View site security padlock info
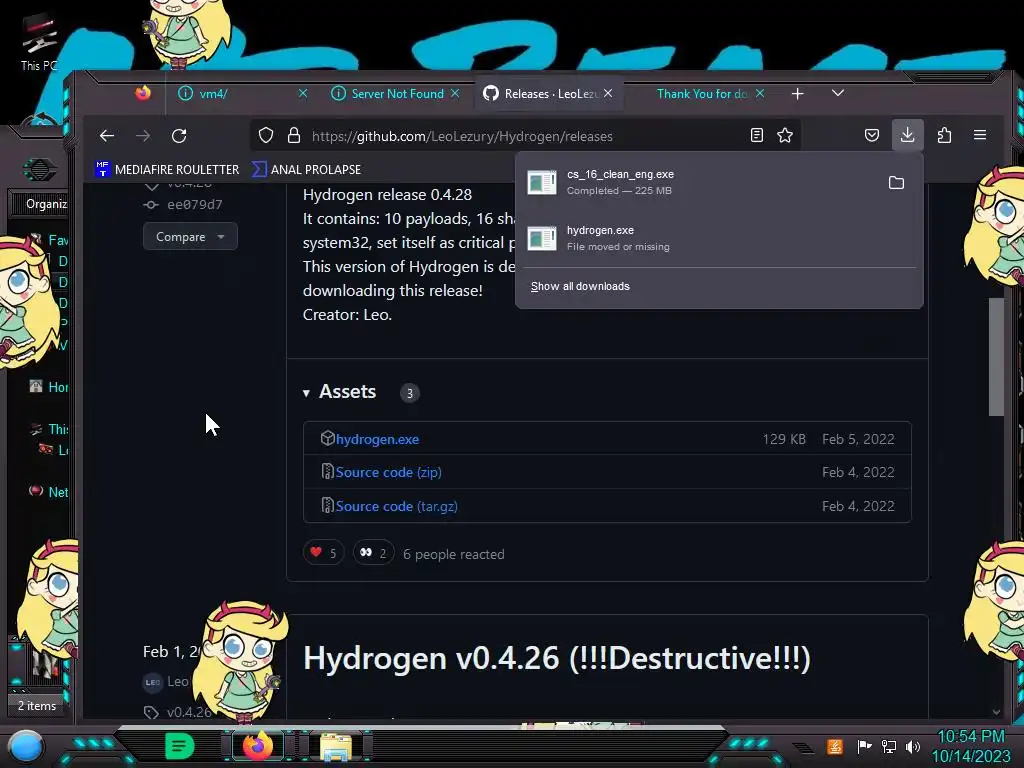 click(294, 136)
